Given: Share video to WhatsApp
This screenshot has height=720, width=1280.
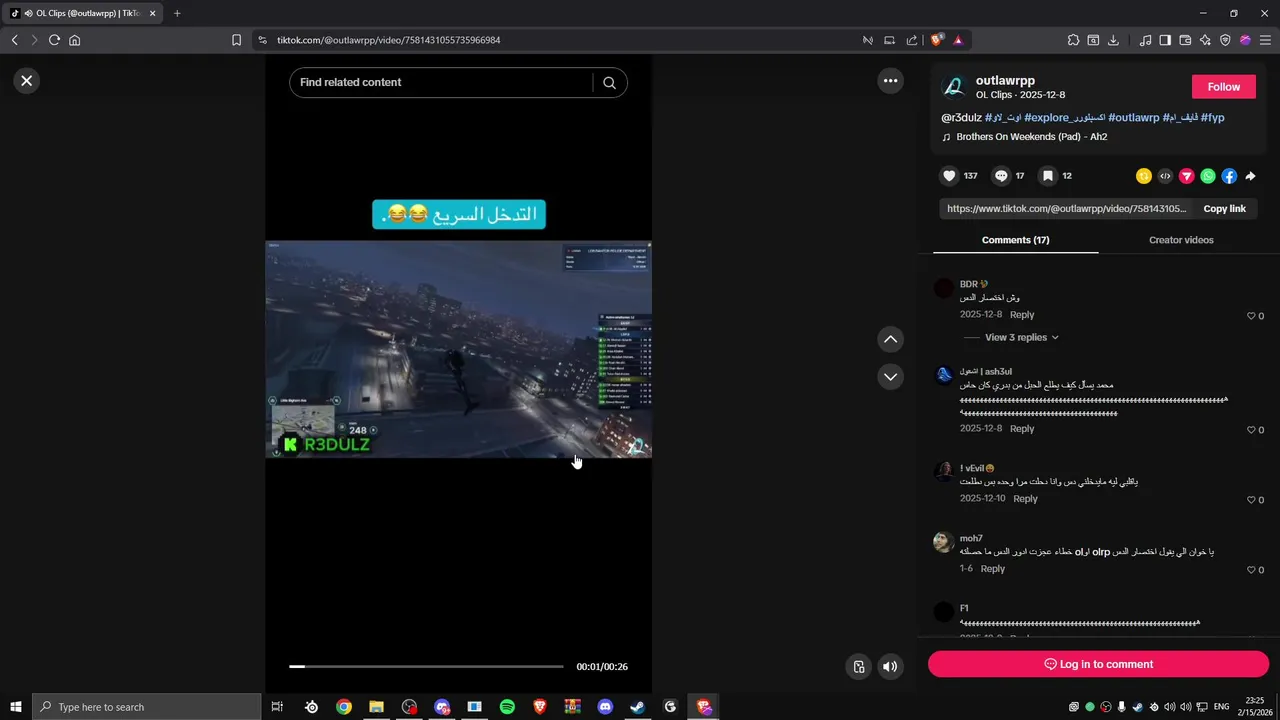Looking at the screenshot, I should point(1208,176).
